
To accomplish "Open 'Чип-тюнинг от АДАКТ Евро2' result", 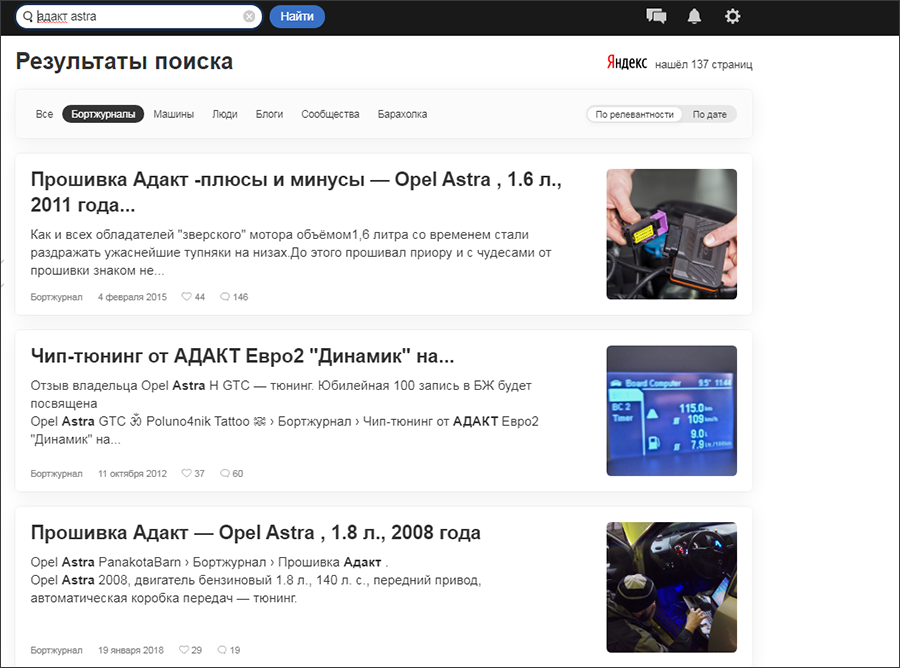I will tap(242, 356).
